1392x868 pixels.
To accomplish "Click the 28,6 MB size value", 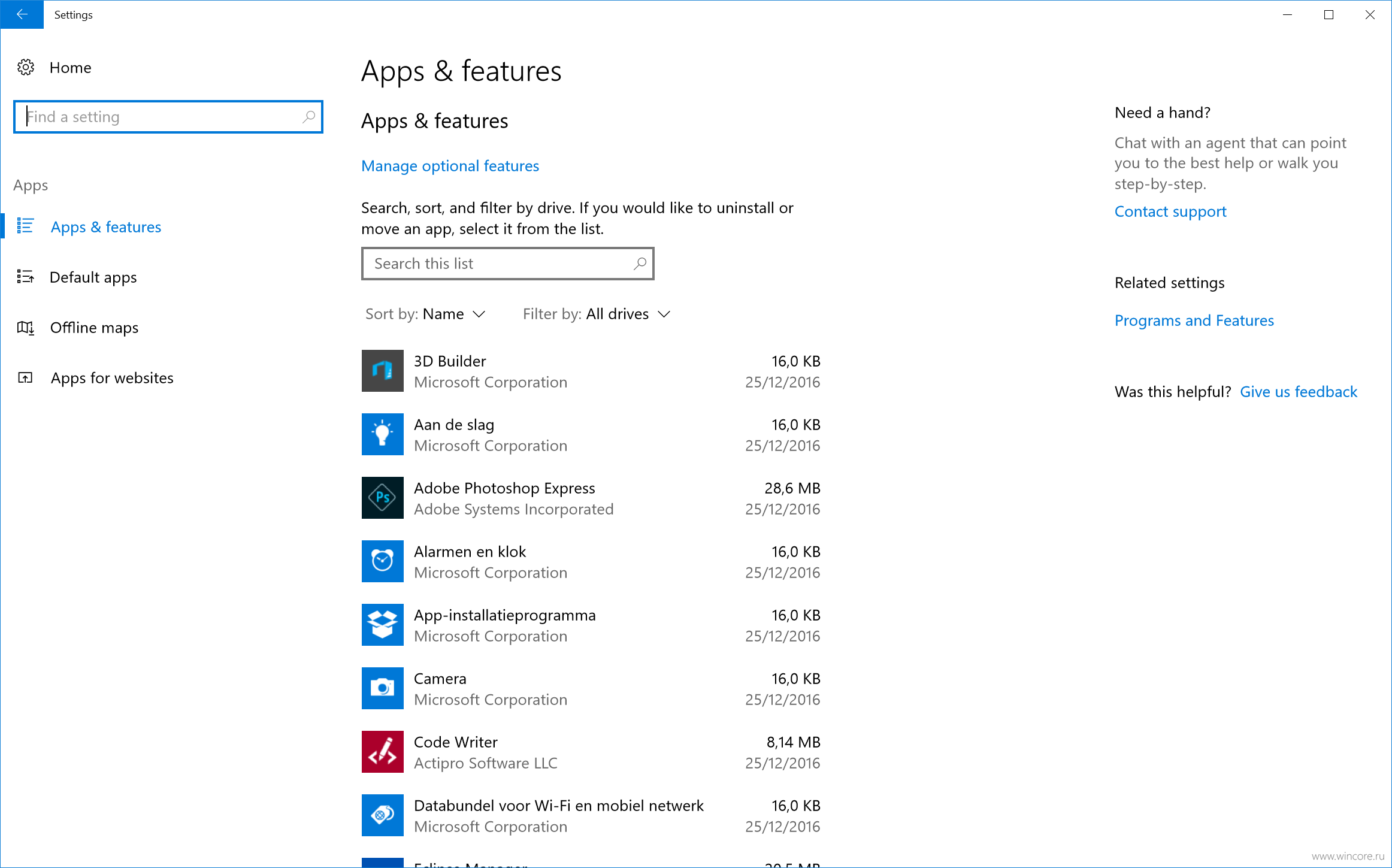I will tap(792, 488).
